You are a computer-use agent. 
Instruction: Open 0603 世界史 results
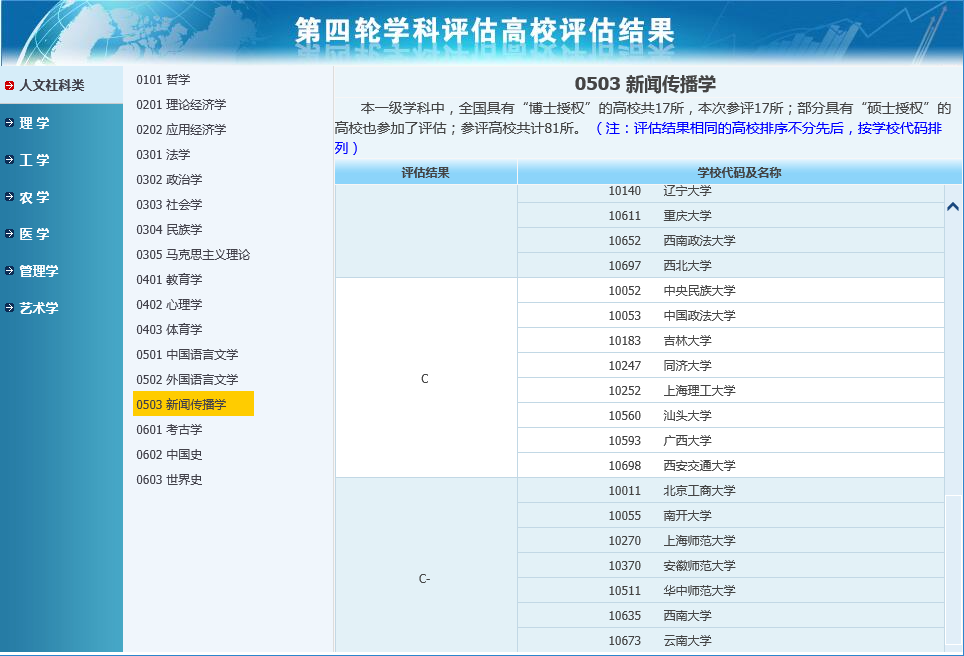(x=169, y=480)
